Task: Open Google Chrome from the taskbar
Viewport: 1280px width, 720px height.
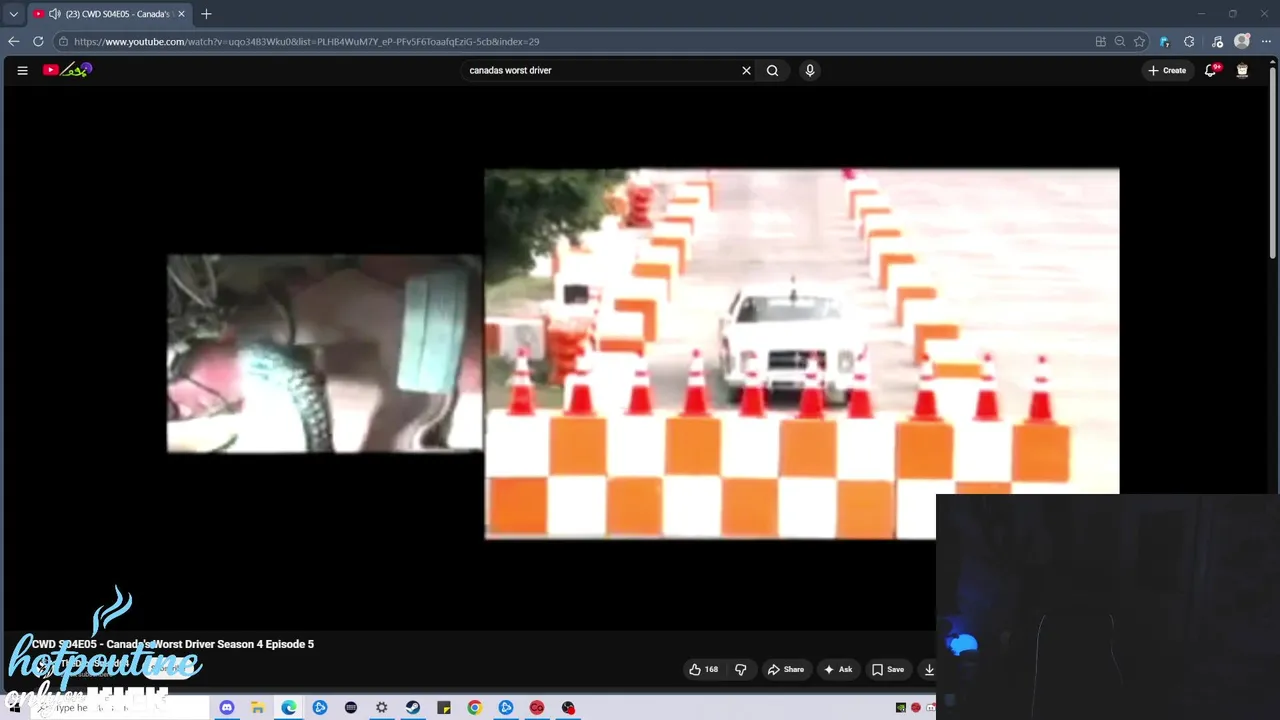Action: point(475,708)
